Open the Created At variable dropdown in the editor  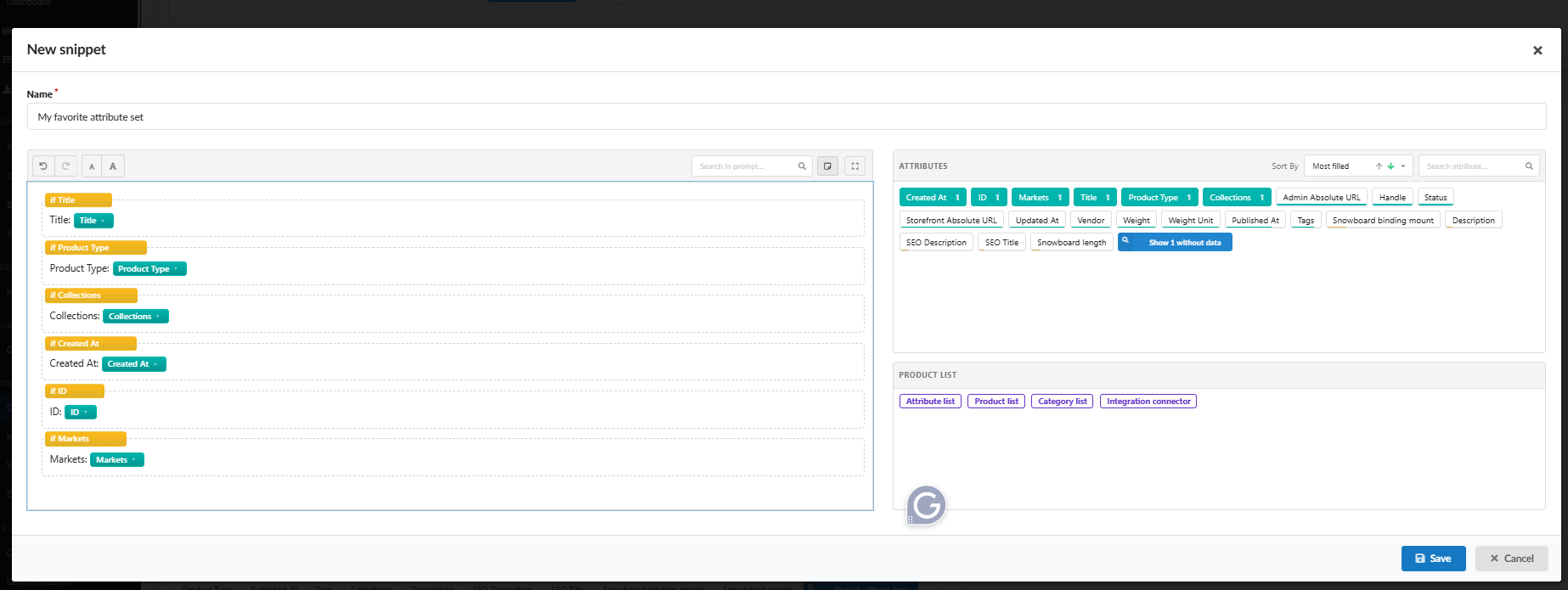[x=134, y=364]
